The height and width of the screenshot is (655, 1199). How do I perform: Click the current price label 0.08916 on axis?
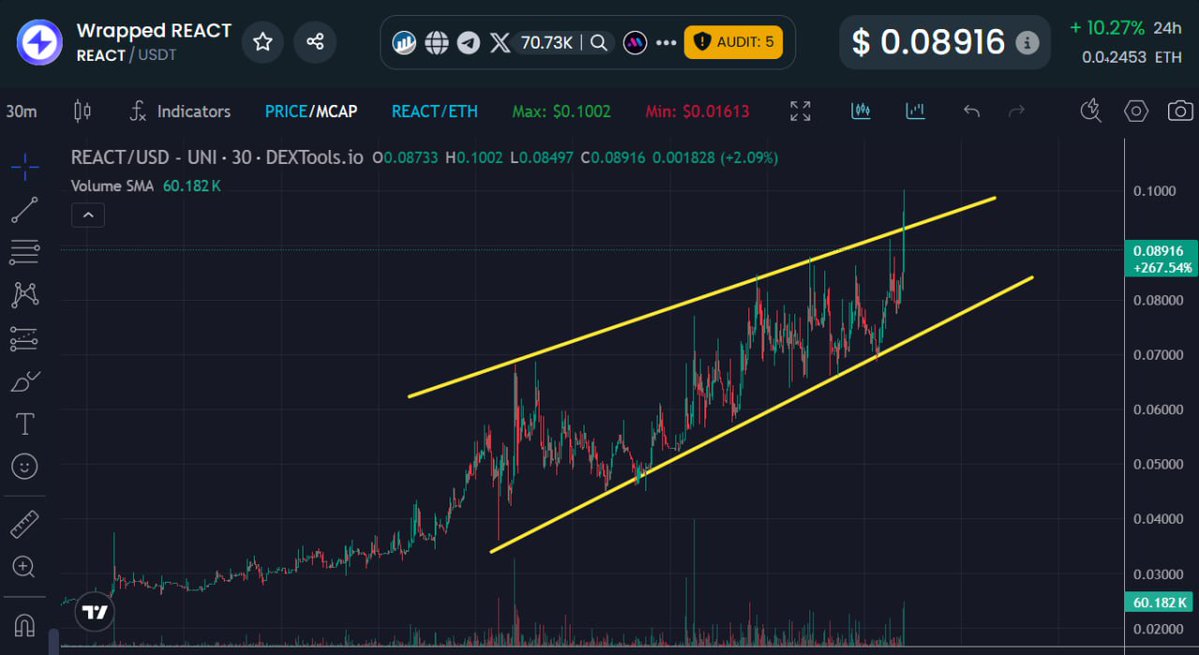[1162, 258]
